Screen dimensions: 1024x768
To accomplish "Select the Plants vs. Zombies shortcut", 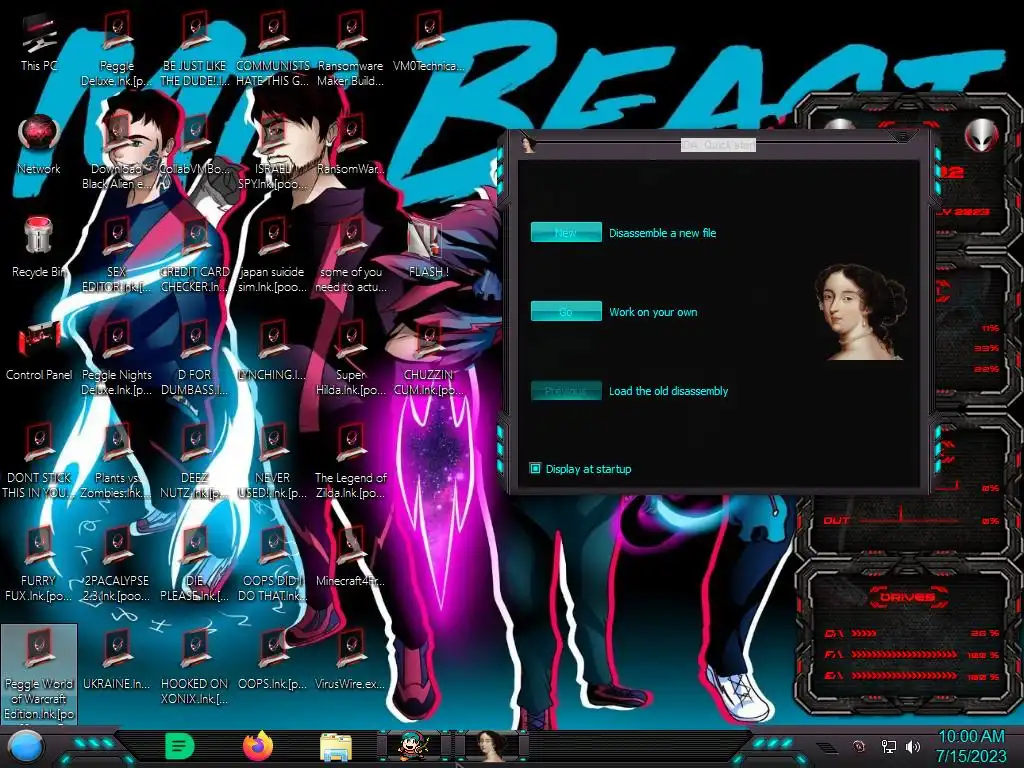I will coord(117,462).
